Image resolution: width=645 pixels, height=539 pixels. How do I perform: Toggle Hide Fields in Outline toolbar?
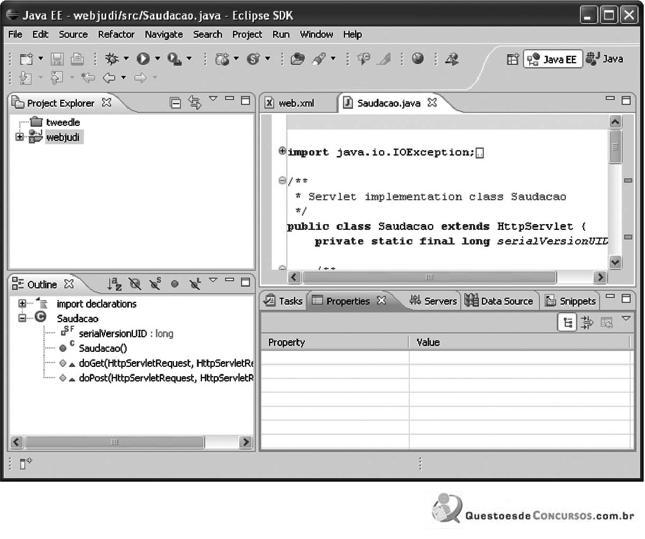(x=135, y=284)
